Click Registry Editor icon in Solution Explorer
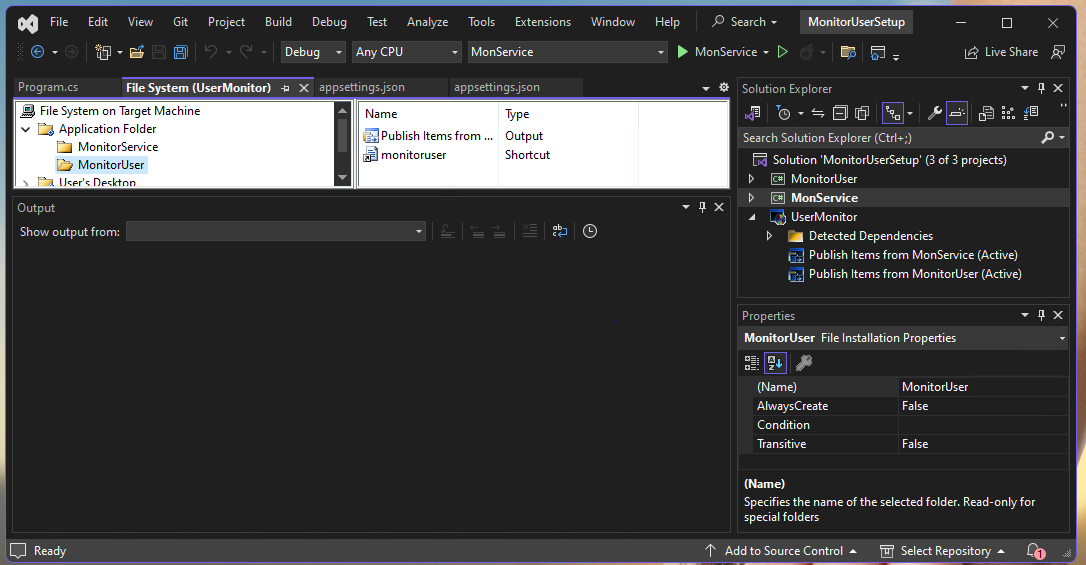Screen dimensions: 1086x565 (1008, 113)
